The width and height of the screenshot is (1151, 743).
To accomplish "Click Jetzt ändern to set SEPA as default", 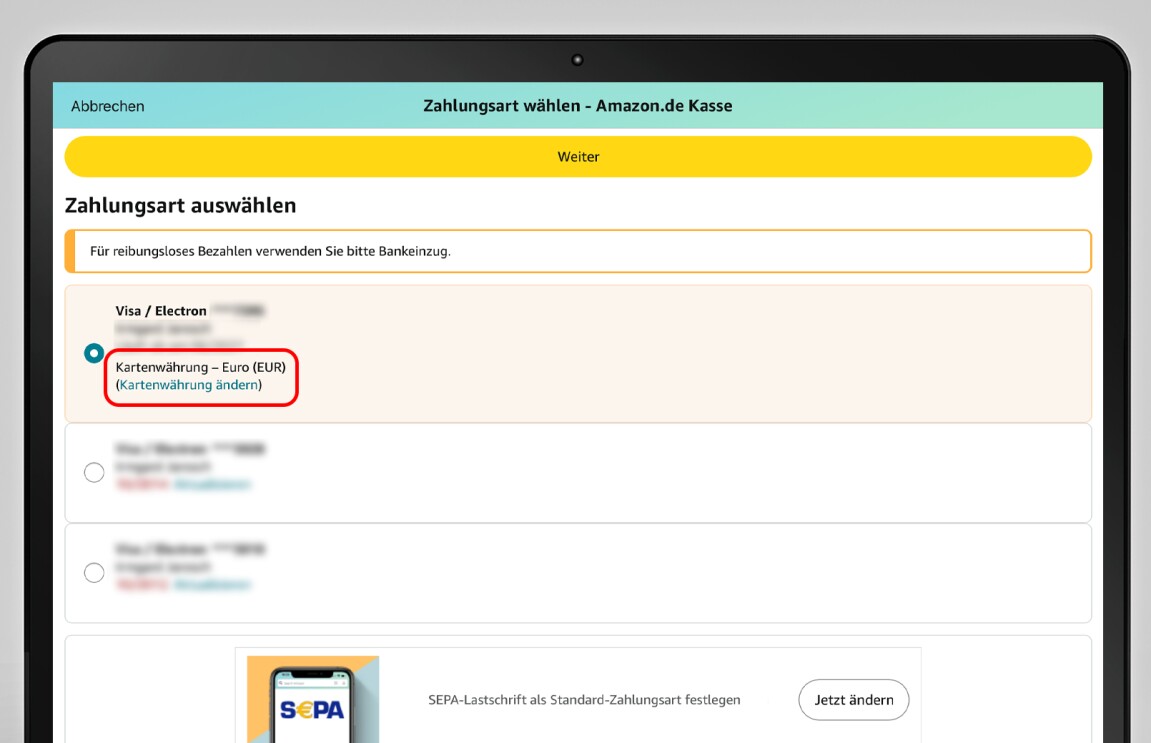I will click(x=853, y=700).
